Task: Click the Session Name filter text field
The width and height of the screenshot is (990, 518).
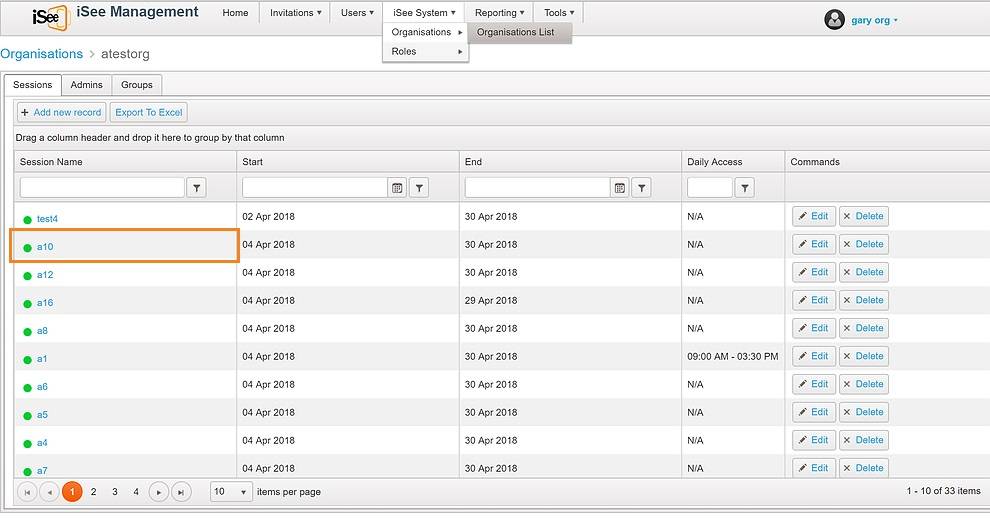Action: pos(102,188)
